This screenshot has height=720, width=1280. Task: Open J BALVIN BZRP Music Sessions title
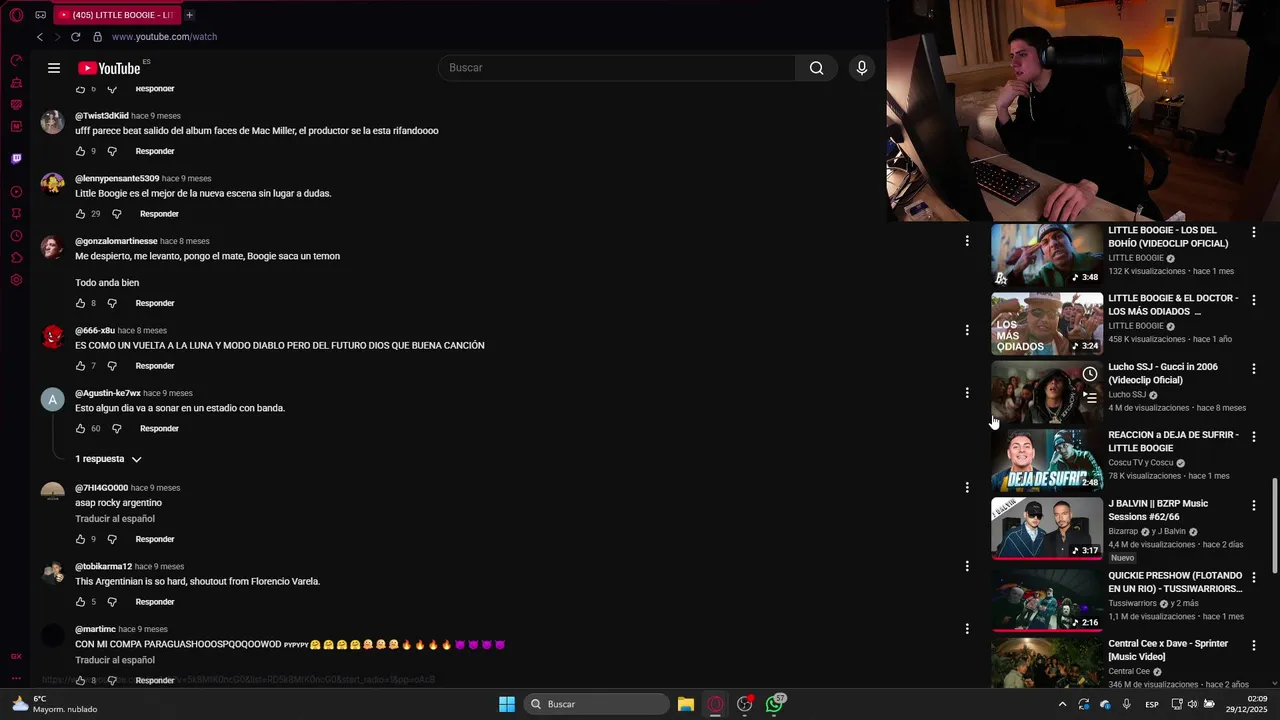pos(1158,510)
